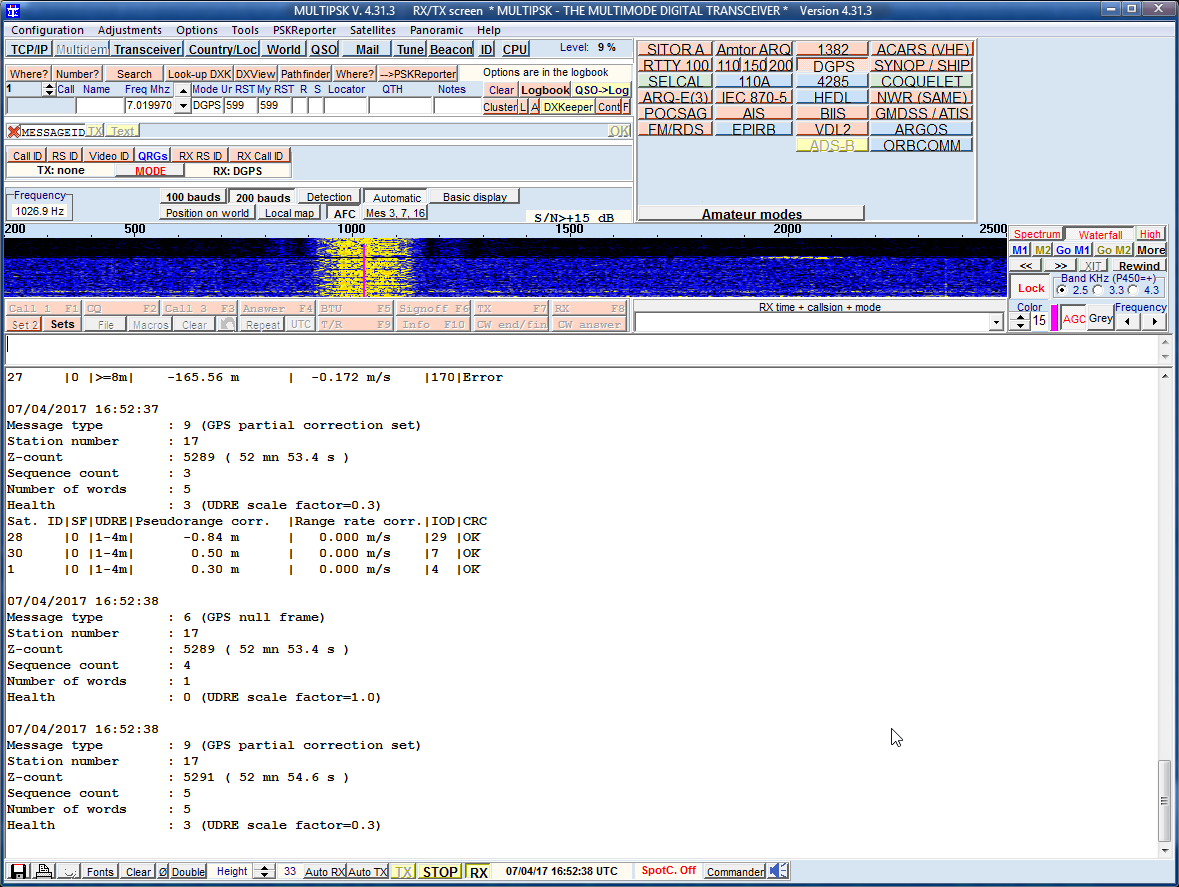Click the small third icon in bottom bar

point(69,871)
